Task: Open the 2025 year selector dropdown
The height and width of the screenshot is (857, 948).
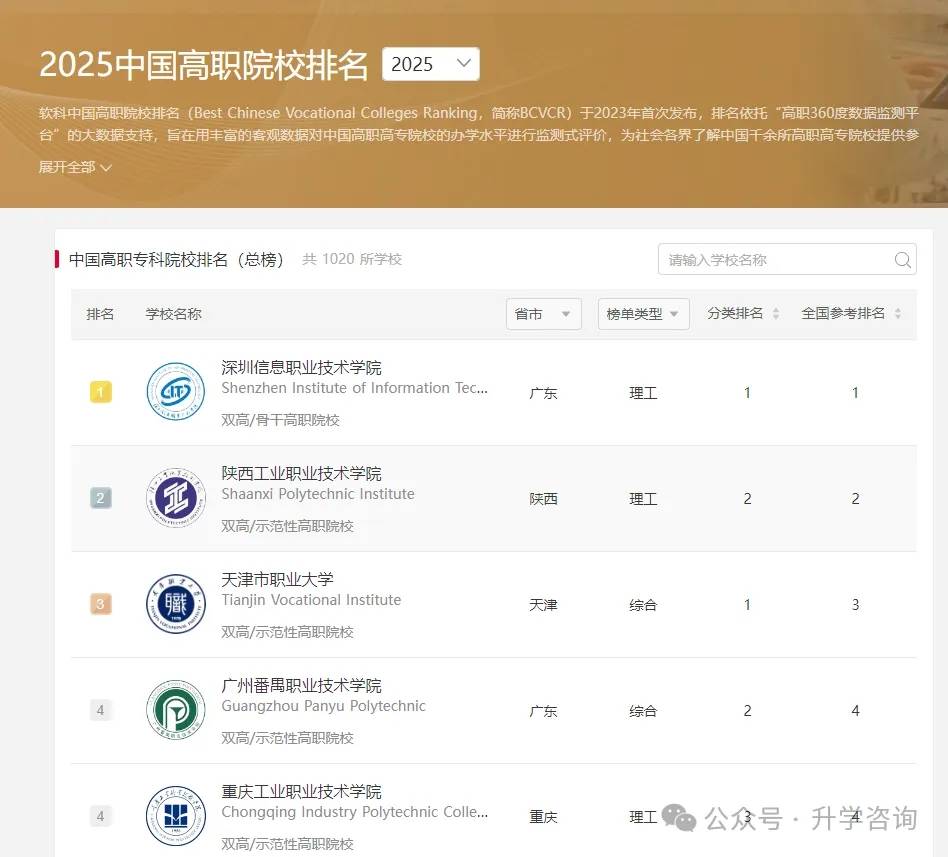Action: [x=430, y=64]
